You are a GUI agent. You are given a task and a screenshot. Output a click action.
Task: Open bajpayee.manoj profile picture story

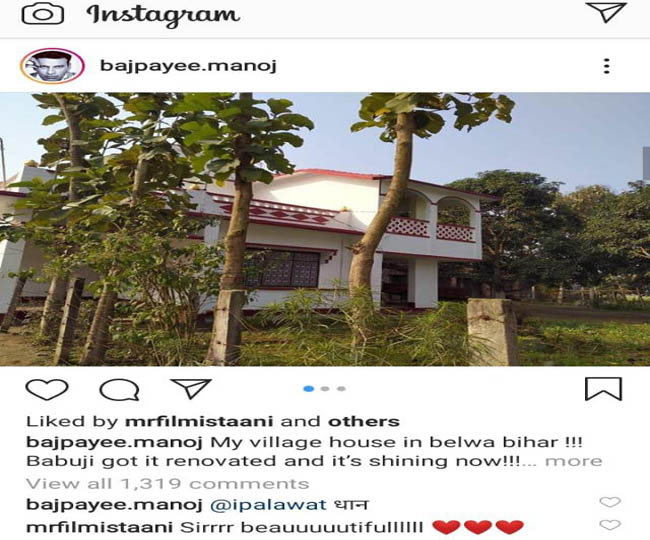[52, 66]
